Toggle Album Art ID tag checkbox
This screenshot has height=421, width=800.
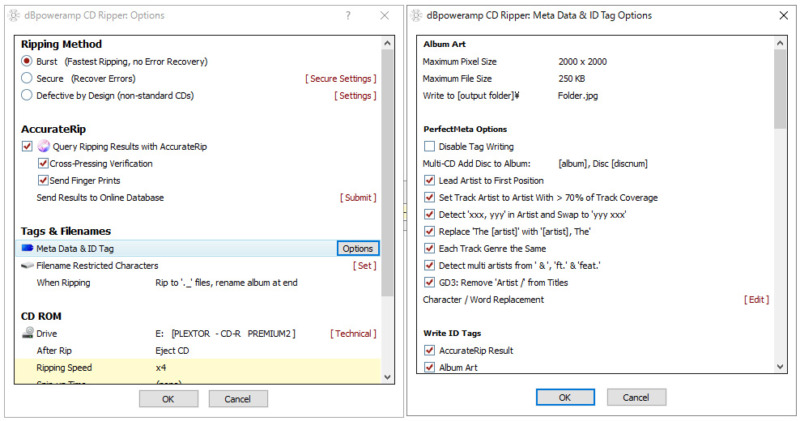click(x=429, y=367)
